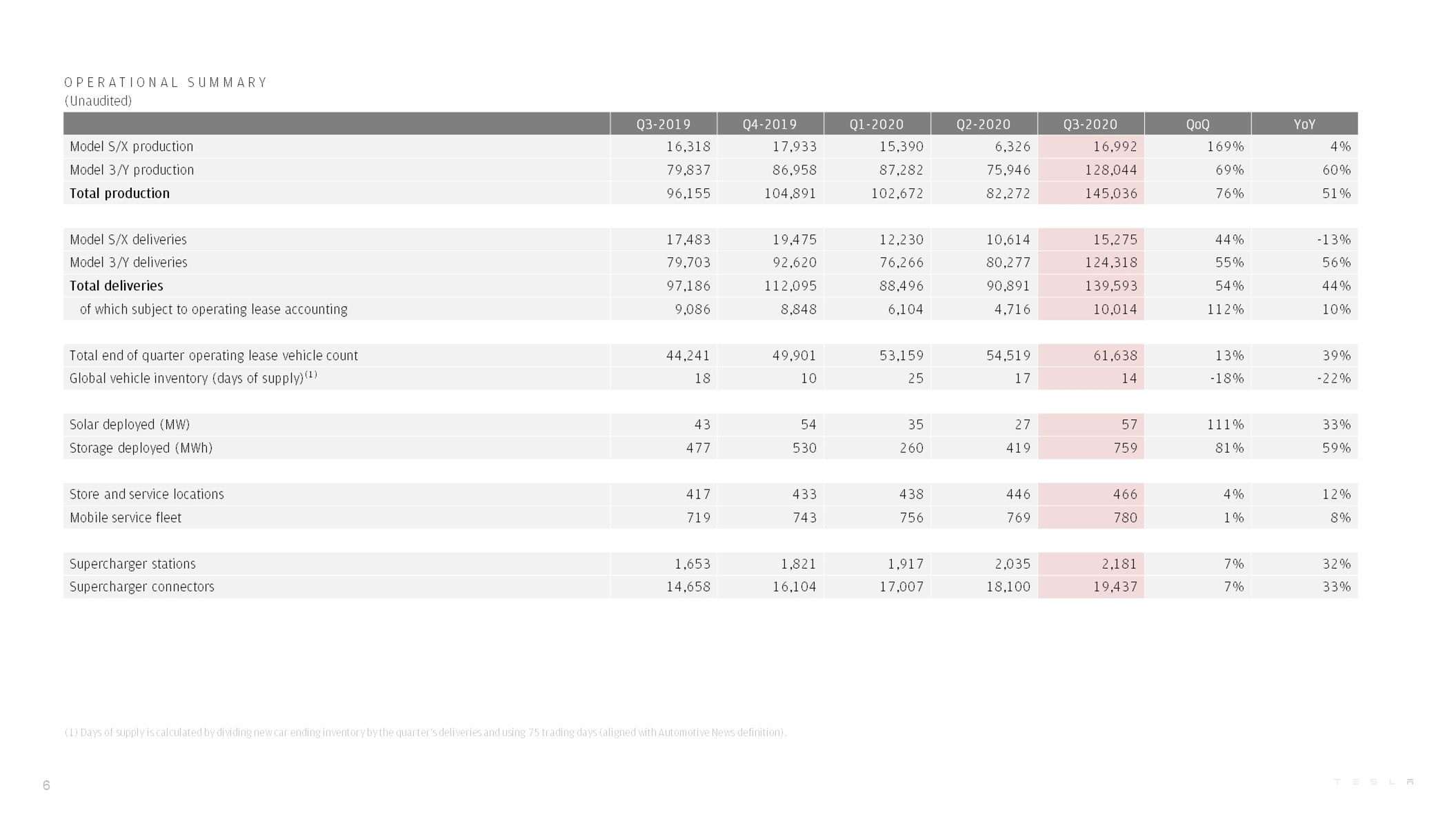Viewport: 1456px width, 819px height.
Task: Click the Q2-2020 Model S/X production 6,326
Action: click(x=1013, y=147)
